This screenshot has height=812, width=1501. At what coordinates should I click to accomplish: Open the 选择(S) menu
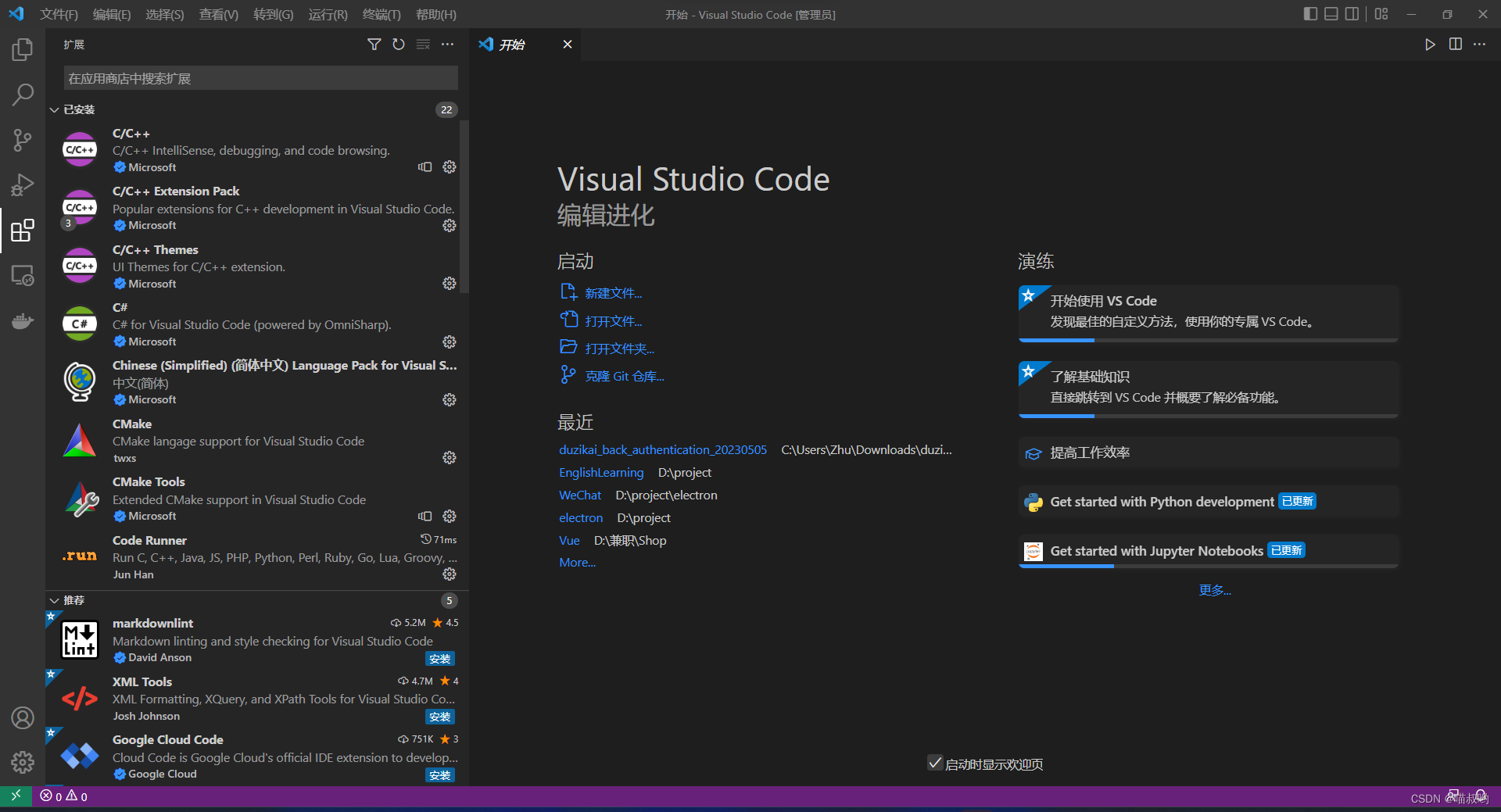165,15
